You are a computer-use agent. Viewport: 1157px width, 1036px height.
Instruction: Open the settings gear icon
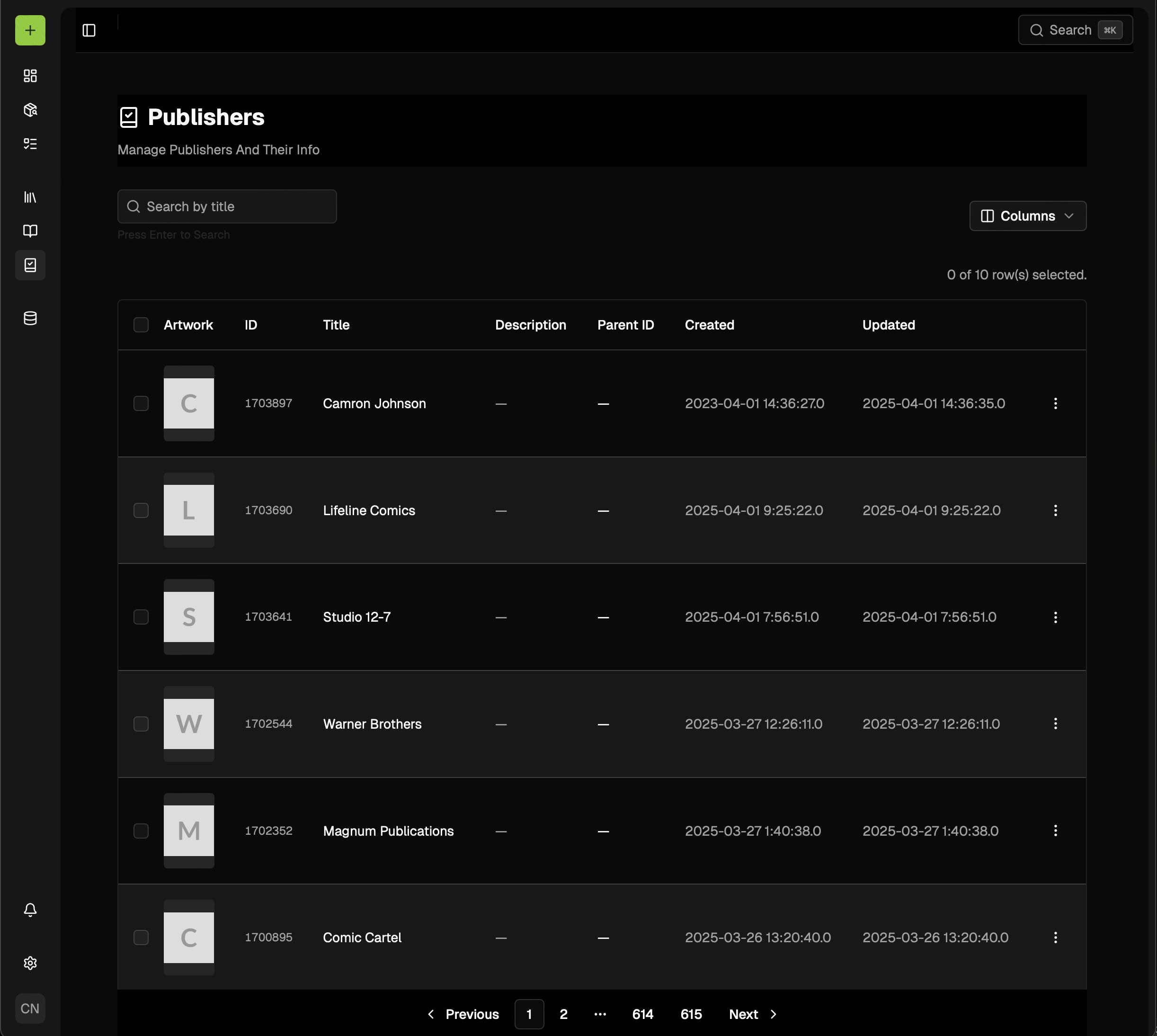click(x=30, y=963)
